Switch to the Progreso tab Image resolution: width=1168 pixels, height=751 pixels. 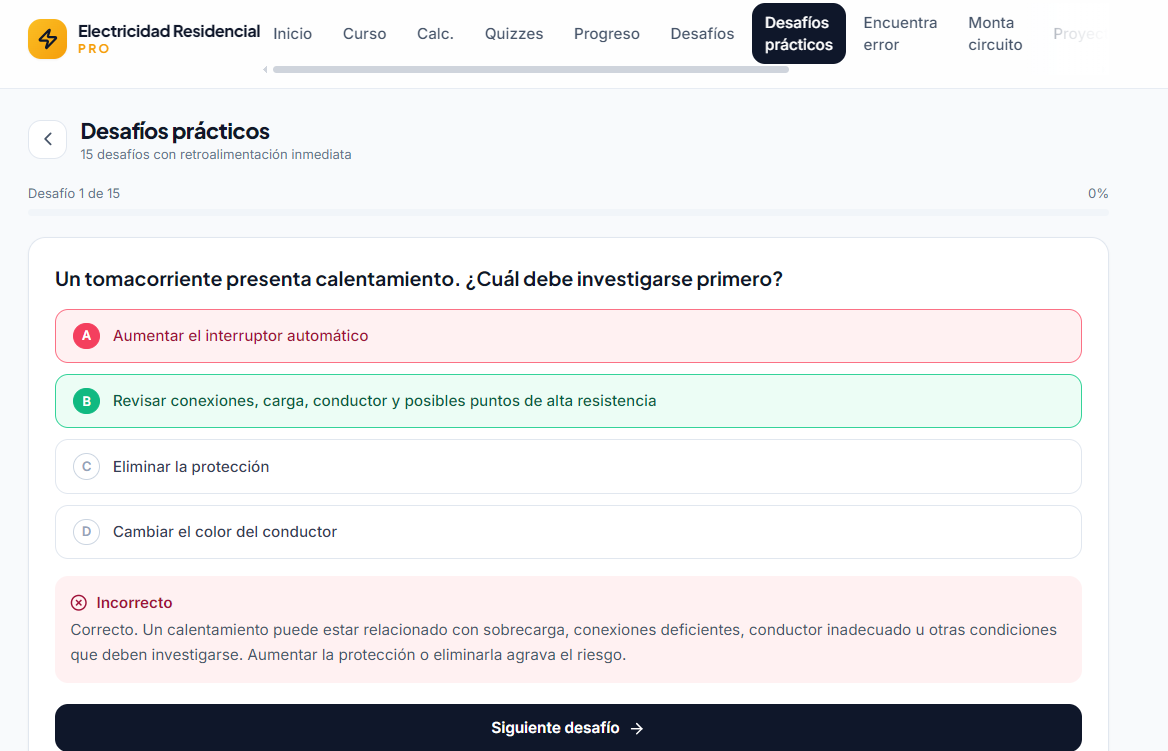click(606, 34)
